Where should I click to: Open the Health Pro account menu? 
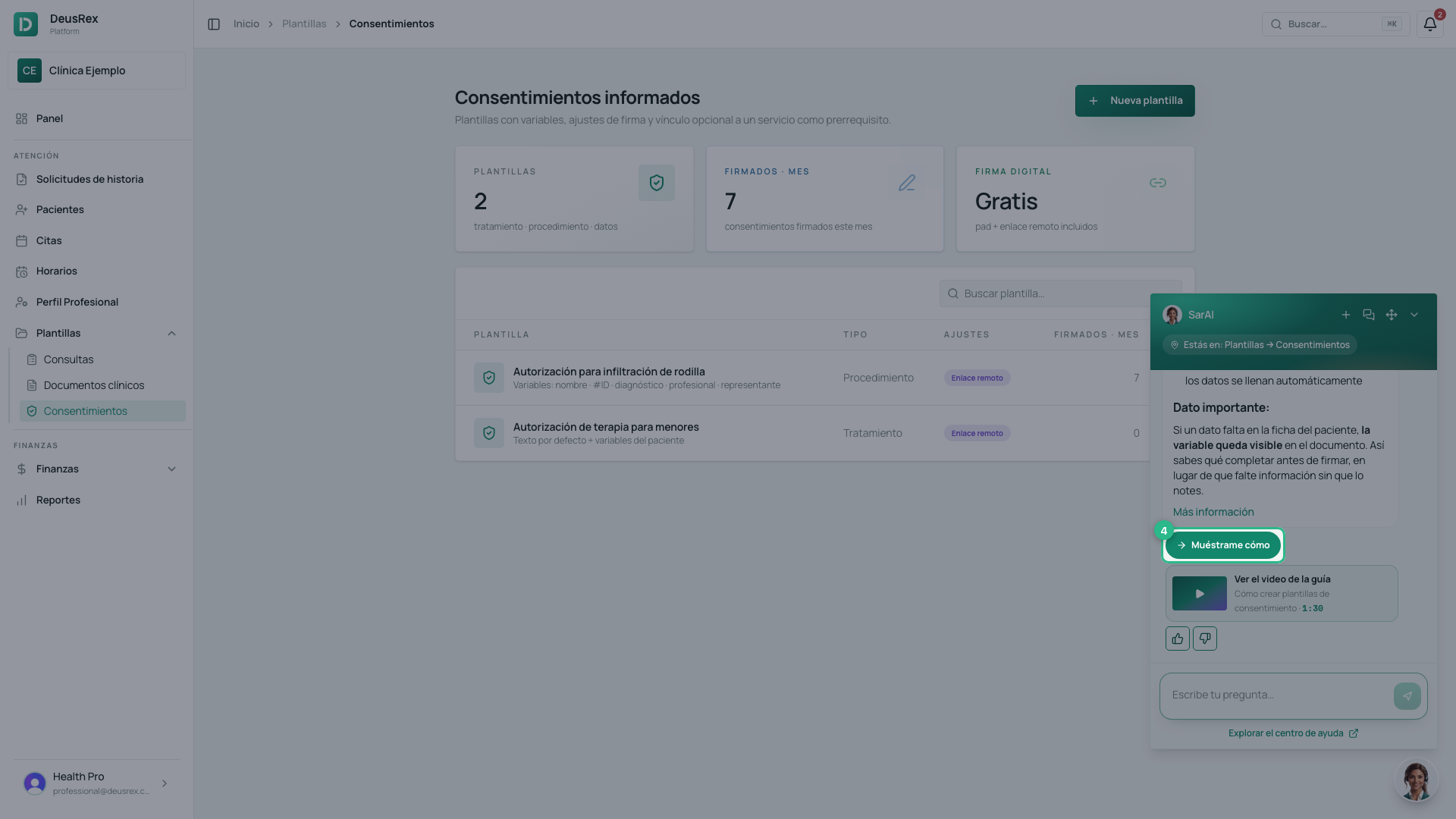point(96,783)
